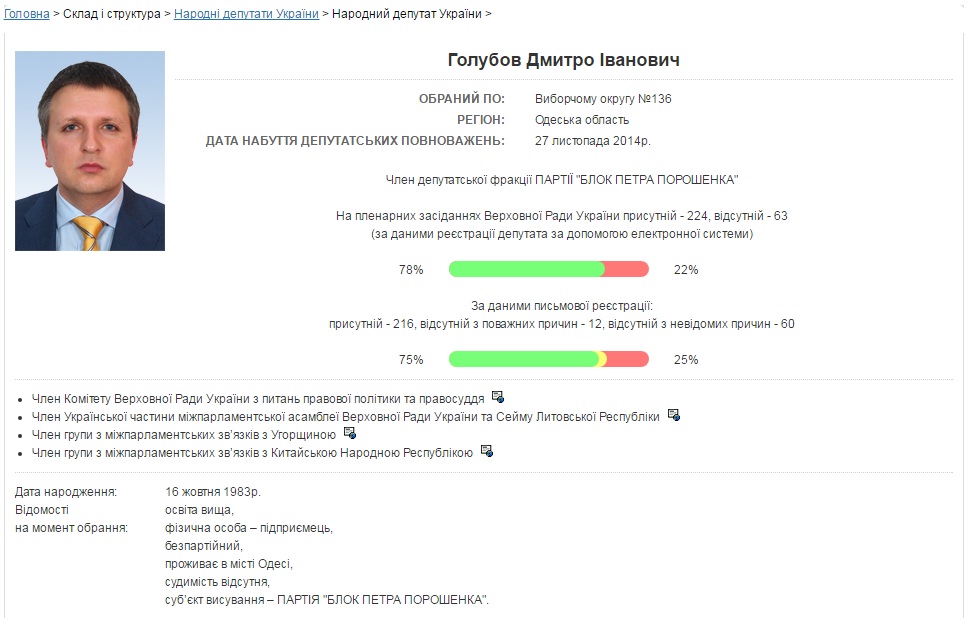
Task: Go to Народні депутати України page
Action: (246, 14)
